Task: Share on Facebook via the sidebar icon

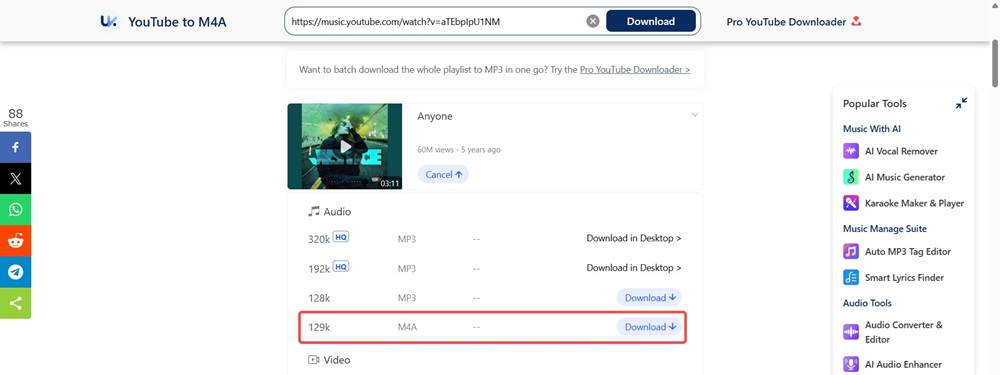Action: 15,147
